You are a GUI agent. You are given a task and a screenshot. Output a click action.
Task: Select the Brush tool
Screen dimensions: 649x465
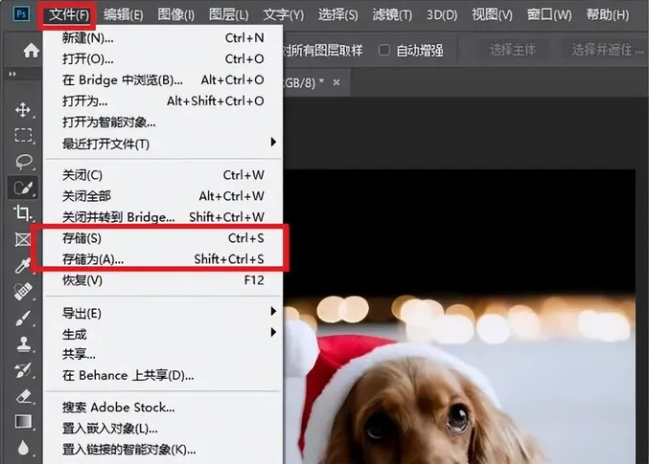pos(23,318)
